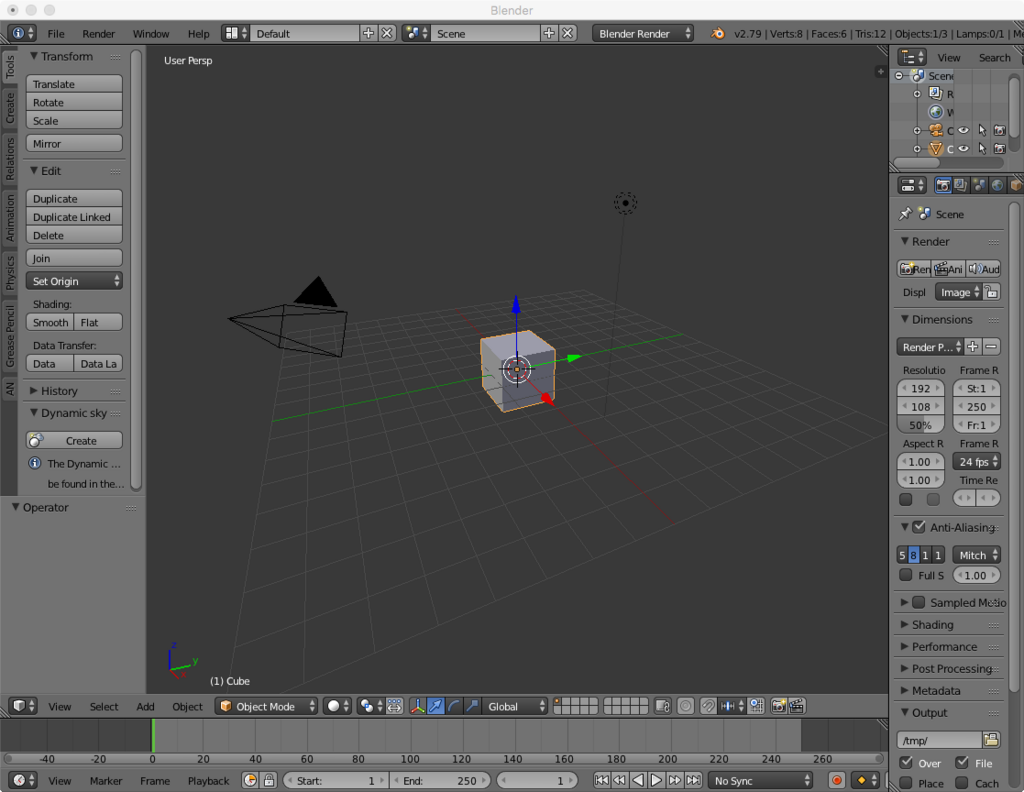1024x792 pixels.
Task: Select the Render Layers properties tab icon
Action: tap(961, 185)
